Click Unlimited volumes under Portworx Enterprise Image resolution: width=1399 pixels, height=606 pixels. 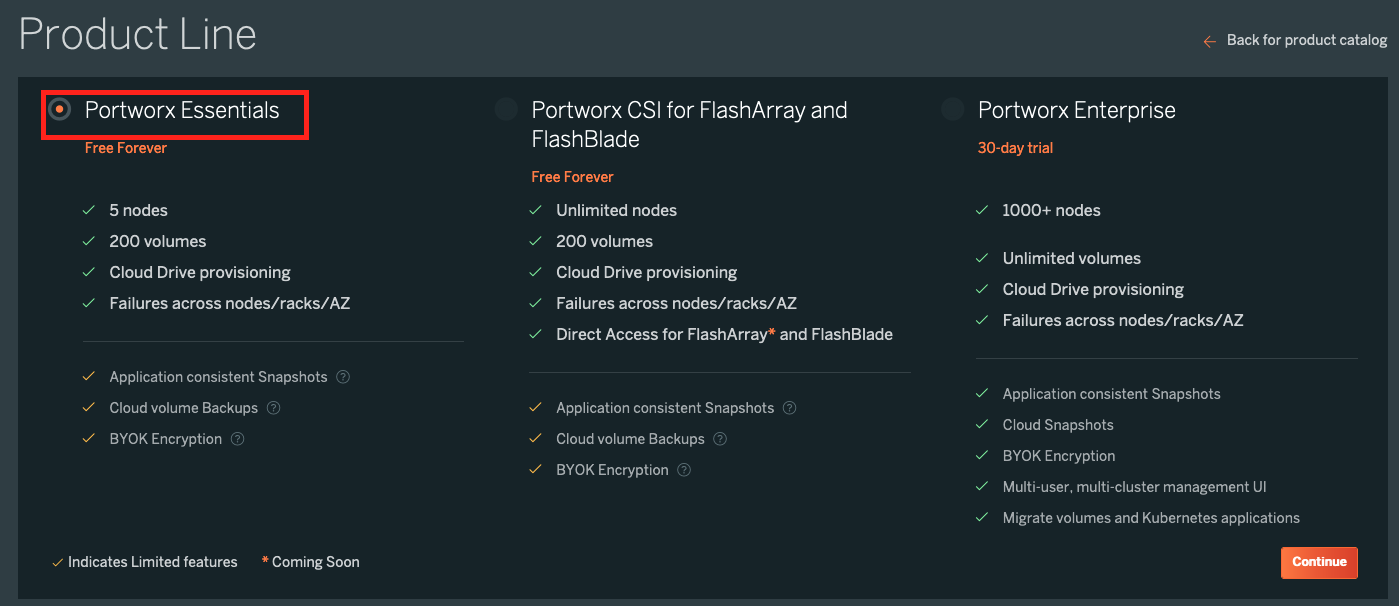pos(1072,258)
